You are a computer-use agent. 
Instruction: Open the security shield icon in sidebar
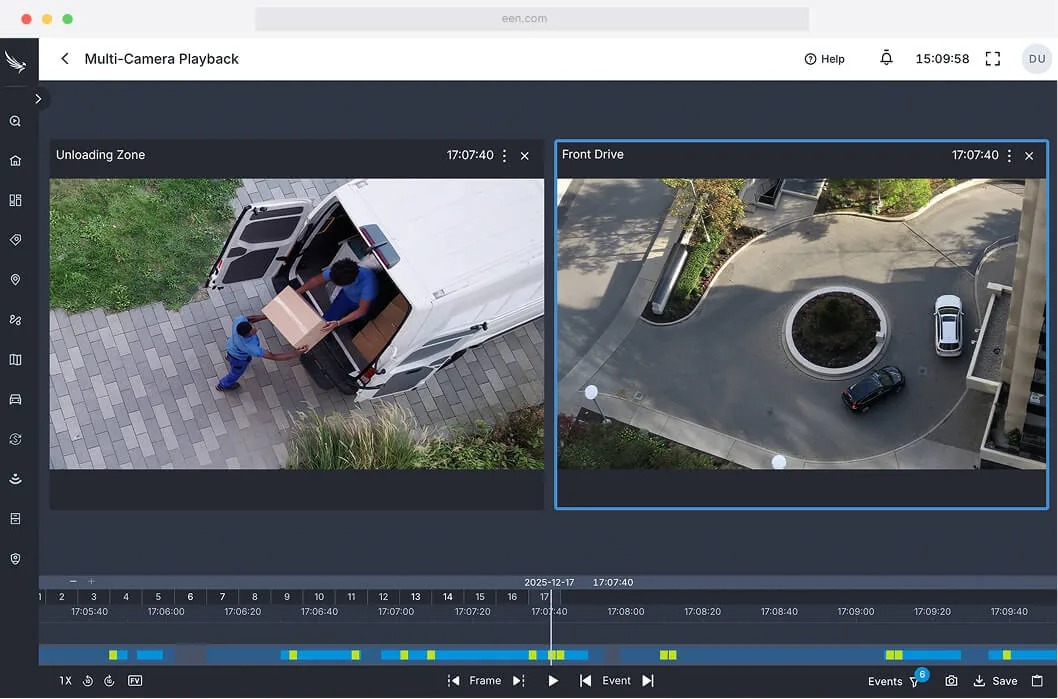16,559
